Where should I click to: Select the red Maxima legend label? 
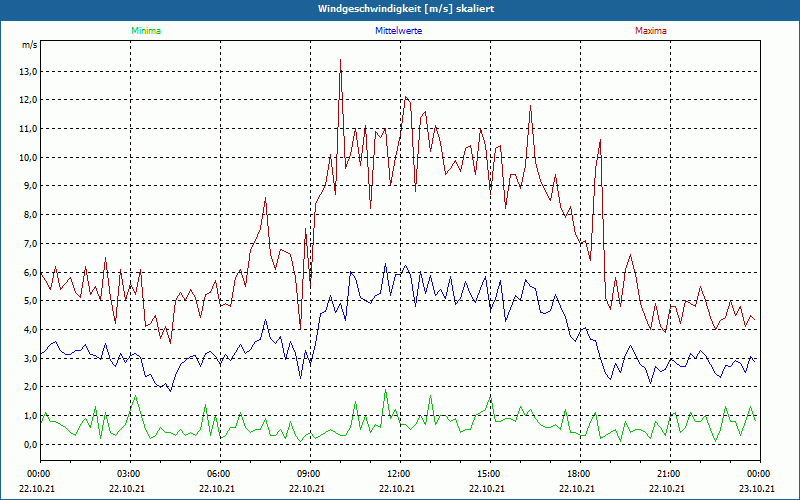[x=651, y=31]
